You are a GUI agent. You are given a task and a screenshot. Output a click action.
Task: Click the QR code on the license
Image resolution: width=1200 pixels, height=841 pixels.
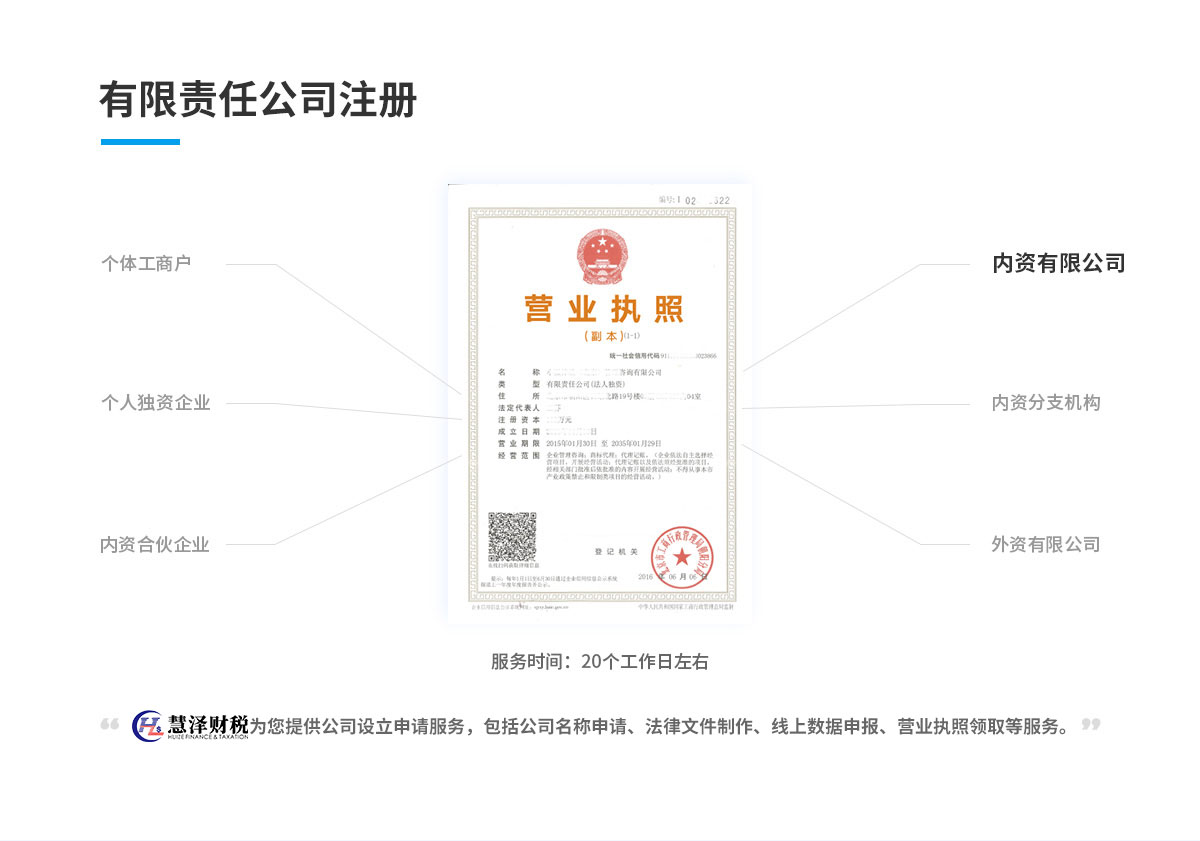512,537
